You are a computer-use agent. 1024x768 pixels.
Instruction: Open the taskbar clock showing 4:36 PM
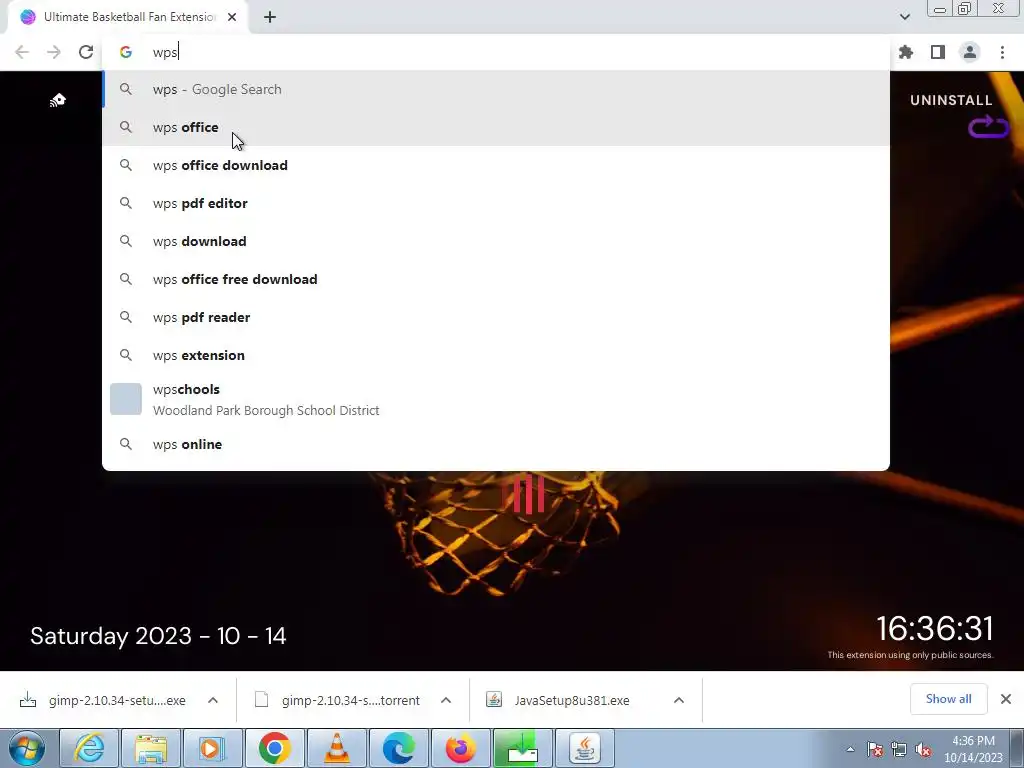pyautogui.click(x=973, y=749)
